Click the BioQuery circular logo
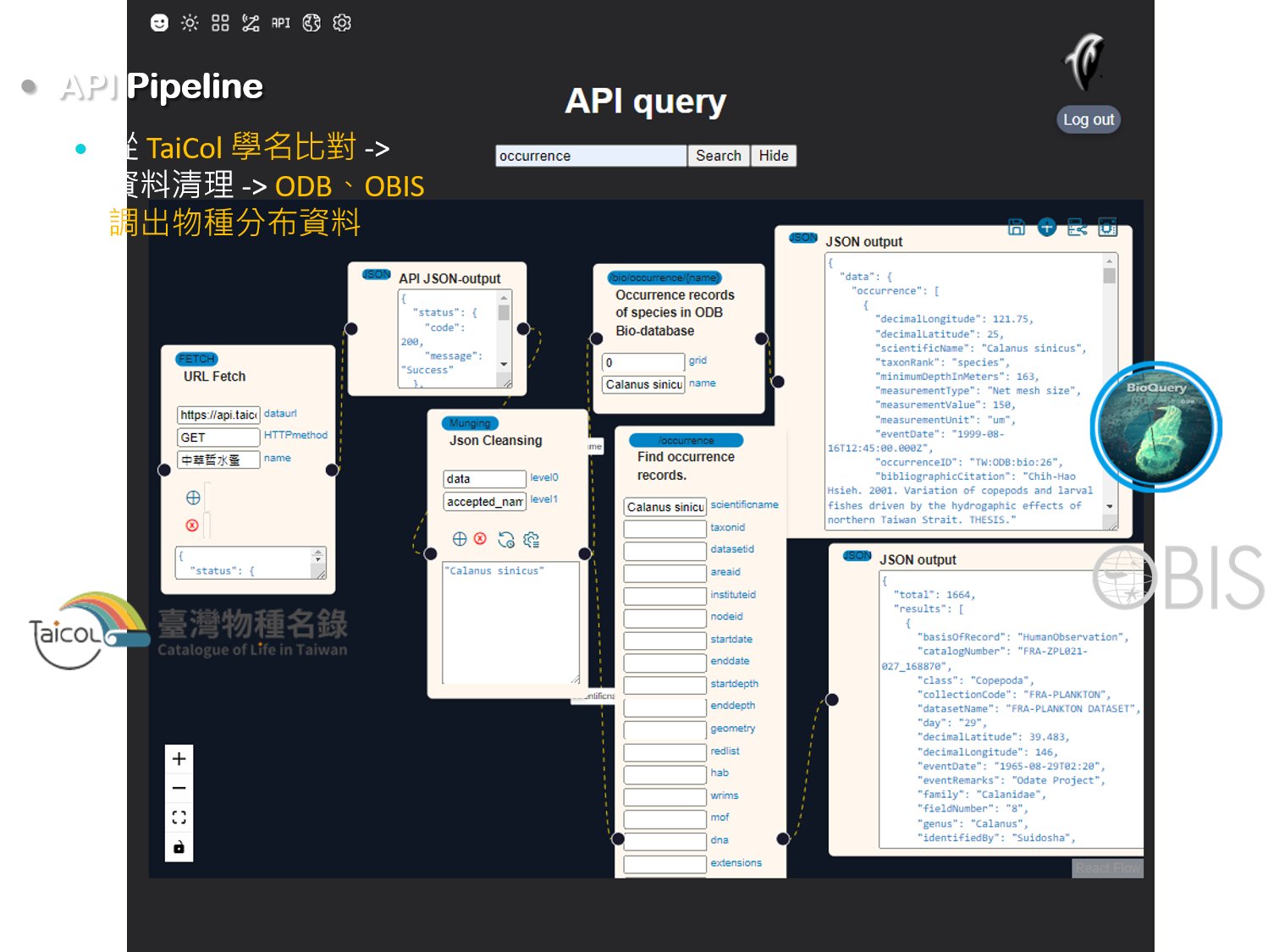This screenshot has width=1268, height=952. pyautogui.click(x=1155, y=427)
